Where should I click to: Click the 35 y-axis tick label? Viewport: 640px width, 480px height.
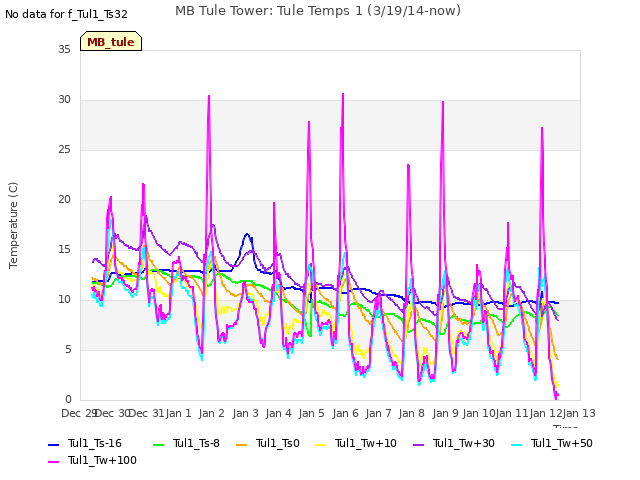coord(64,49)
